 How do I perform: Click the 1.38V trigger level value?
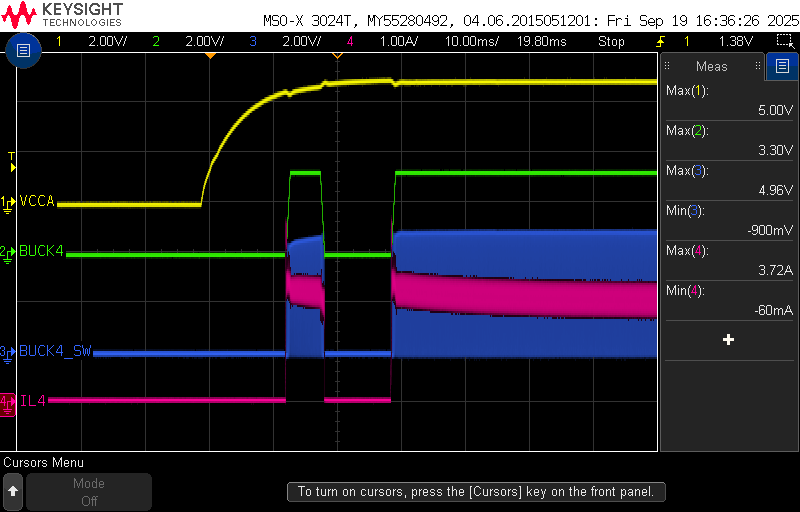(x=736, y=41)
